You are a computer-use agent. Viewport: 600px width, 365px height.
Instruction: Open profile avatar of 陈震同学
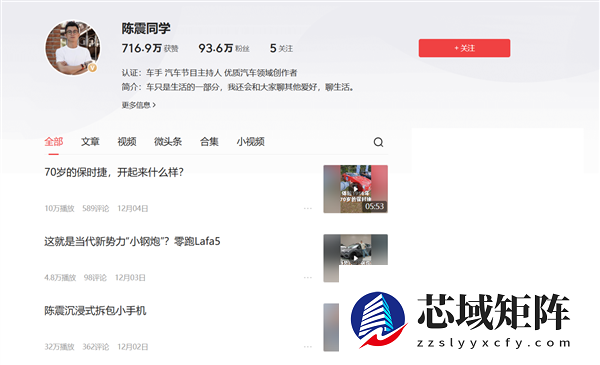pos(73,48)
